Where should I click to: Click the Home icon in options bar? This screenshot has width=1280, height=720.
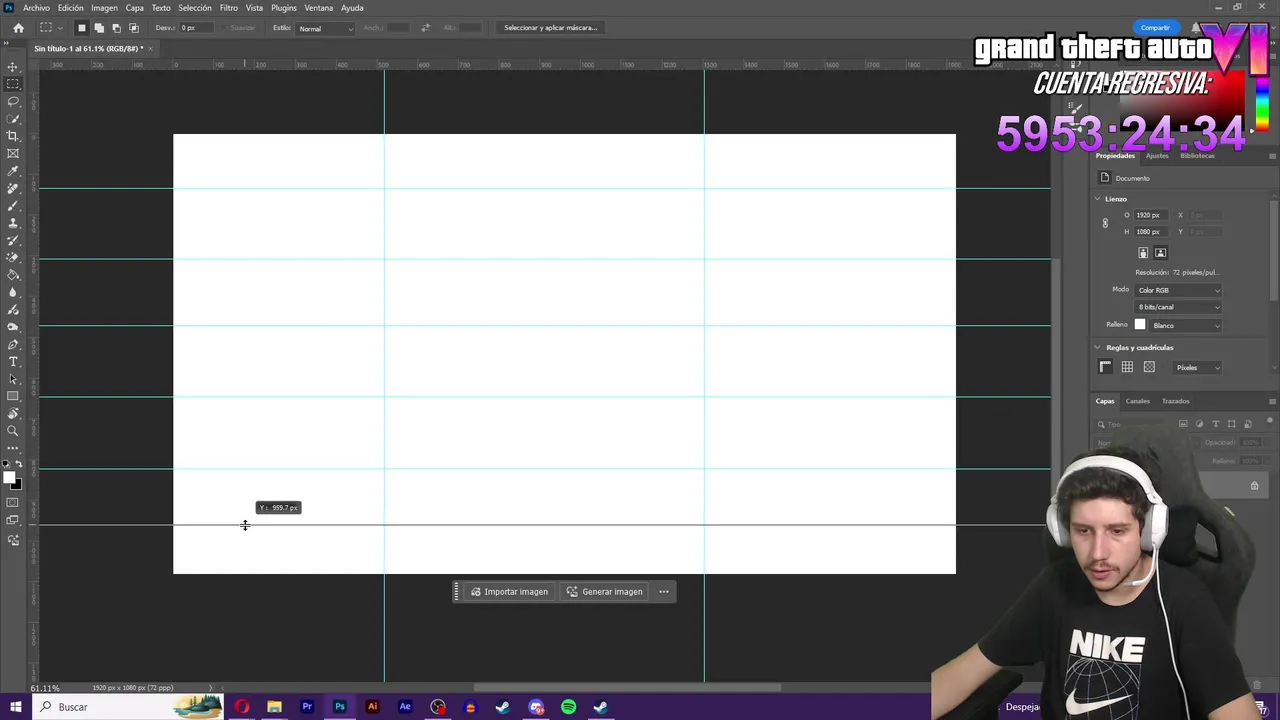(x=18, y=28)
